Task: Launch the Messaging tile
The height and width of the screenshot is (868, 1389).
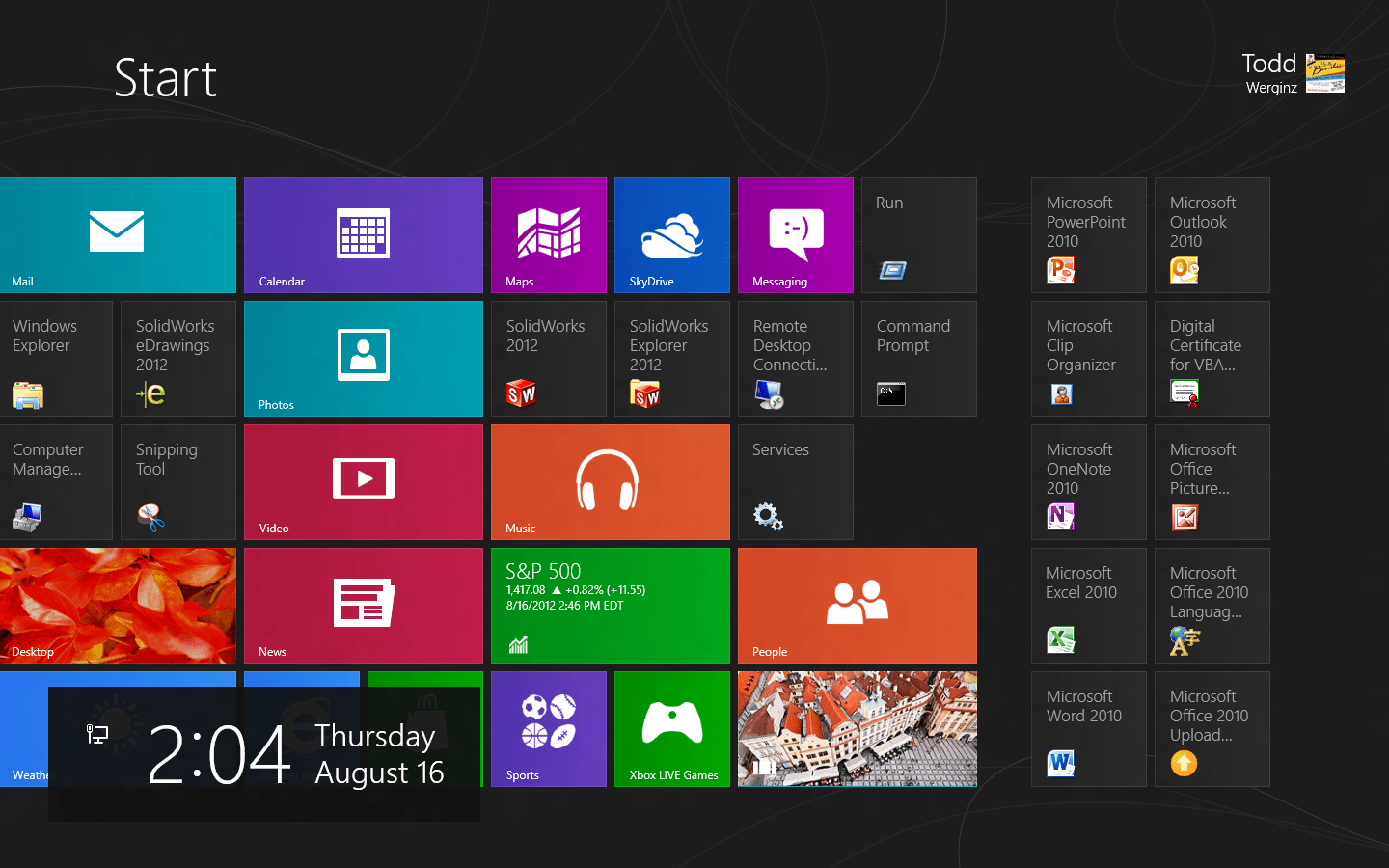Action: pos(795,235)
